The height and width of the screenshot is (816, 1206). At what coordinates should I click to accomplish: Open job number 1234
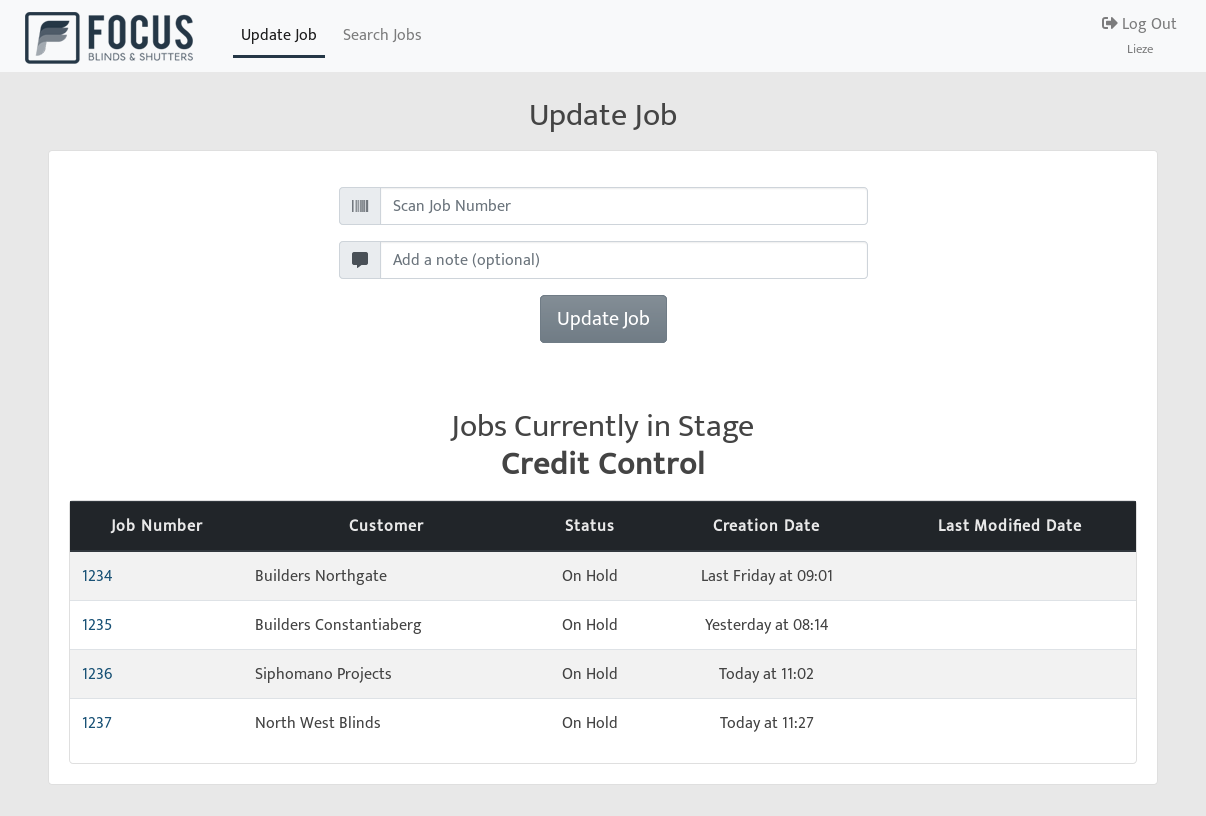[97, 576]
